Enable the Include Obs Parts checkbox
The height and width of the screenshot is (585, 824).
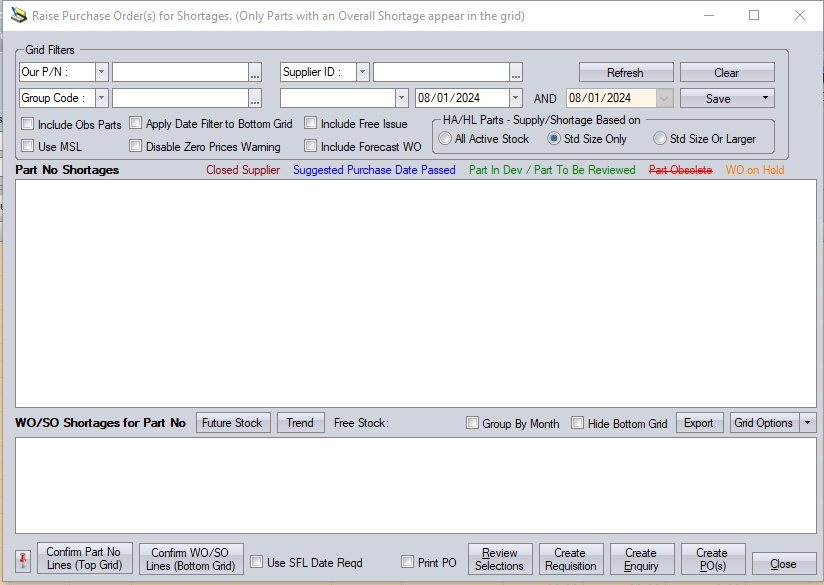(x=28, y=125)
